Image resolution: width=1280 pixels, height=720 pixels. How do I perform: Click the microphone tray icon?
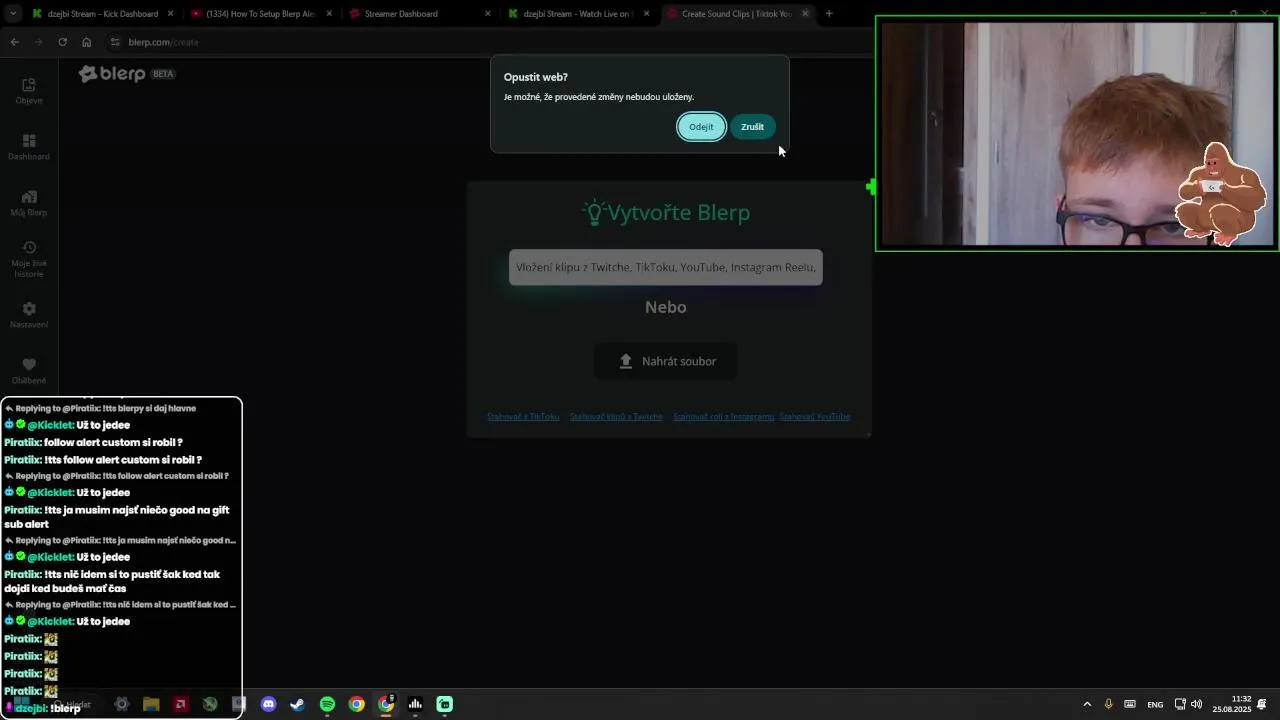(x=1108, y=704)
